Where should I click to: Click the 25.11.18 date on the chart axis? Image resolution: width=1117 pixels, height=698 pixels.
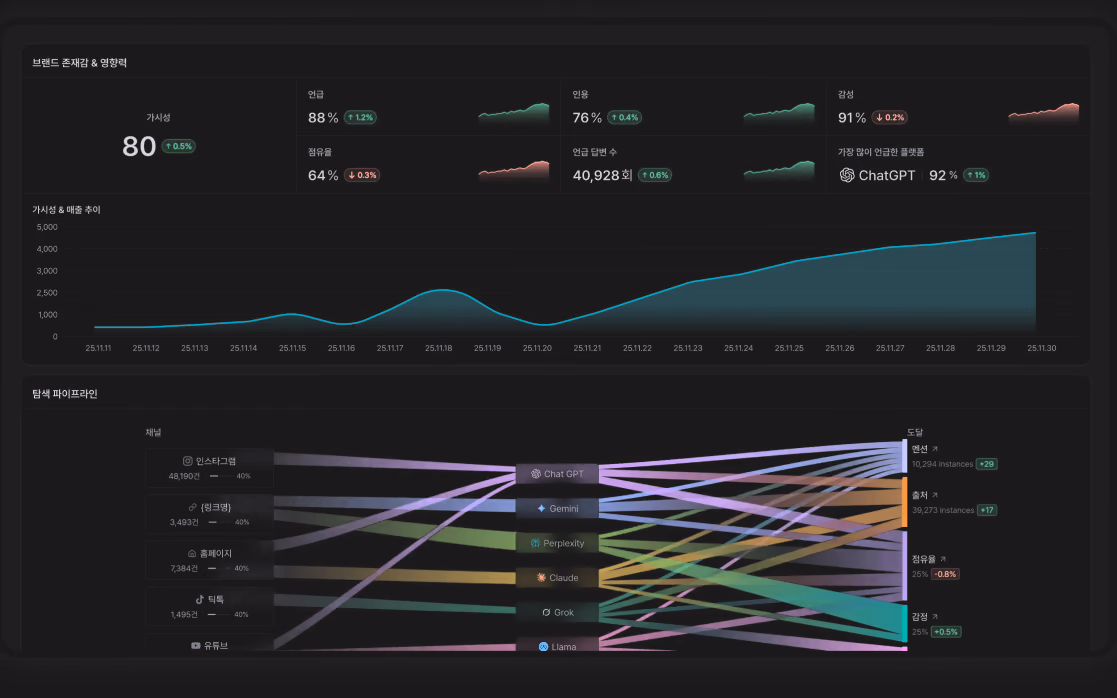(x=439, y=348)
